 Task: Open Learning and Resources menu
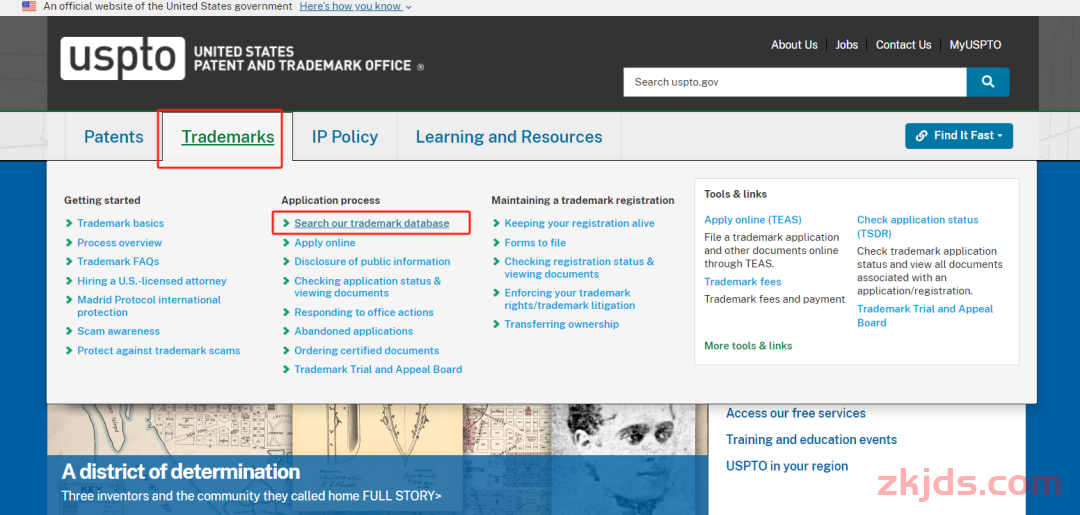point(509,136)
